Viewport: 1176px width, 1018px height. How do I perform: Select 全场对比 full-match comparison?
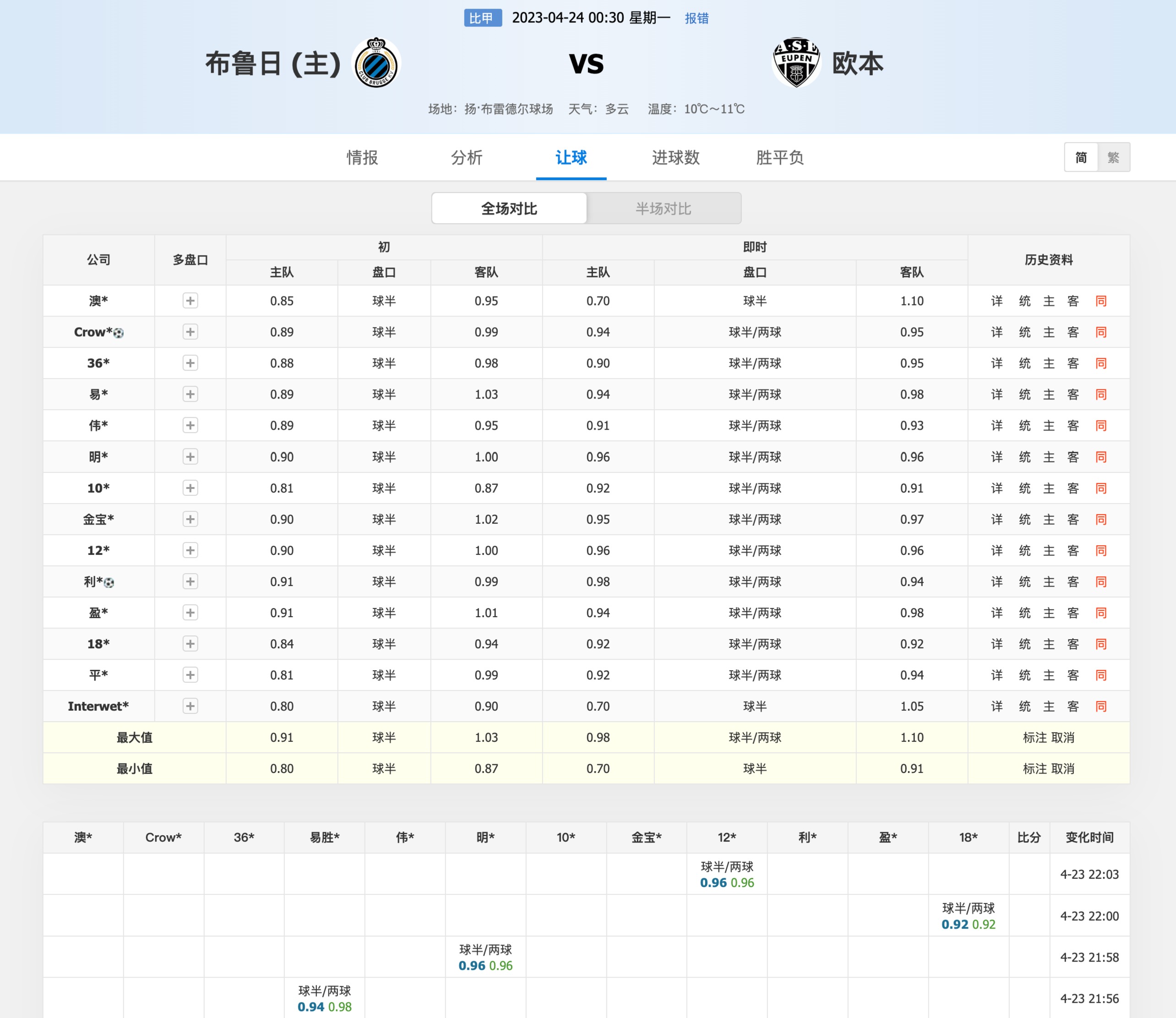coord(509,208)
